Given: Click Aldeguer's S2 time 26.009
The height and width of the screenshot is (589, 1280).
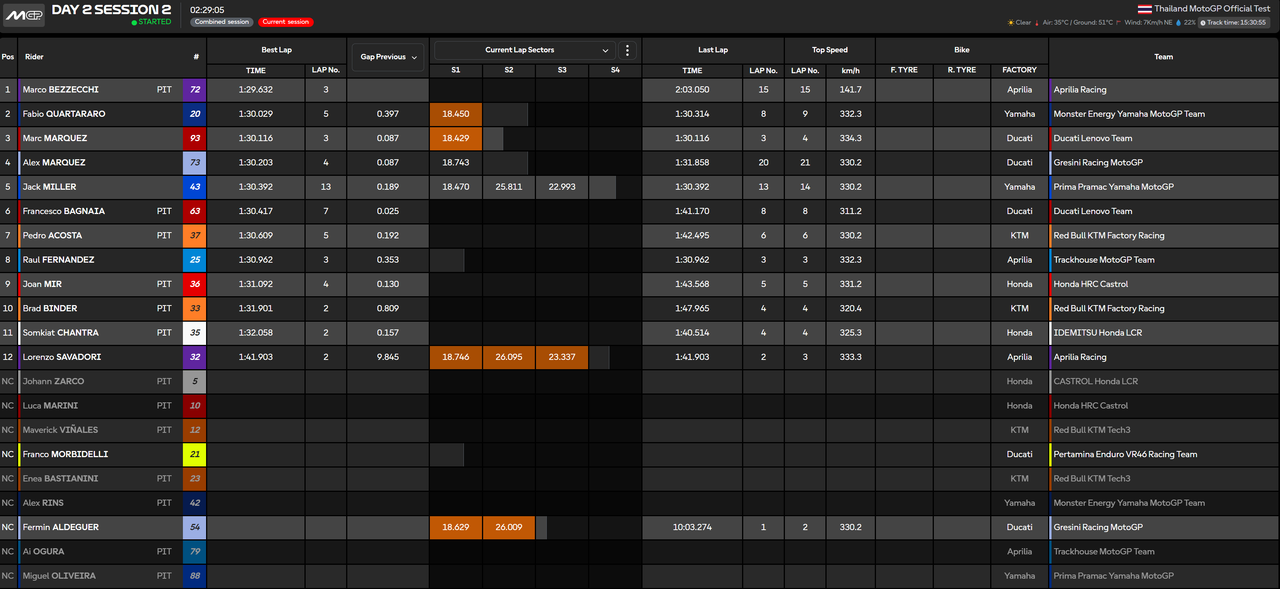Looking at the screenshot, I should coord(509,527).
